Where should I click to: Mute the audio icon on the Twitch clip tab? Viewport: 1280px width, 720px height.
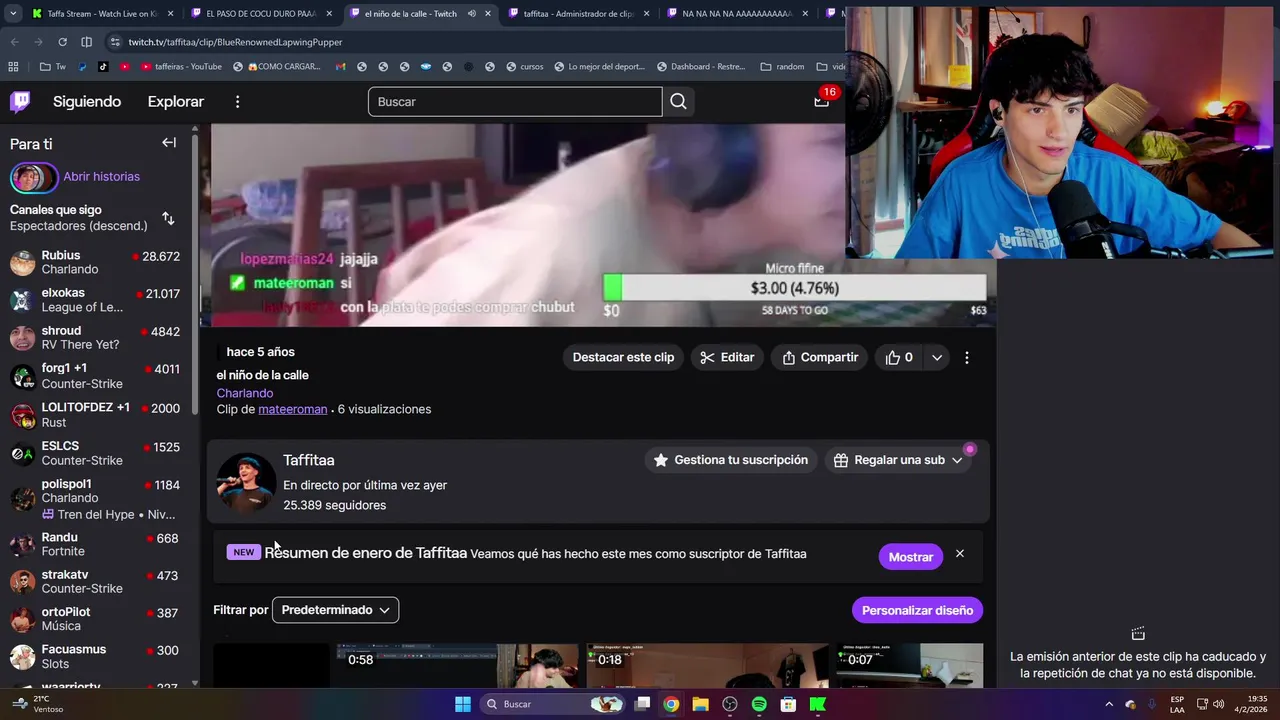click(471, 14)
